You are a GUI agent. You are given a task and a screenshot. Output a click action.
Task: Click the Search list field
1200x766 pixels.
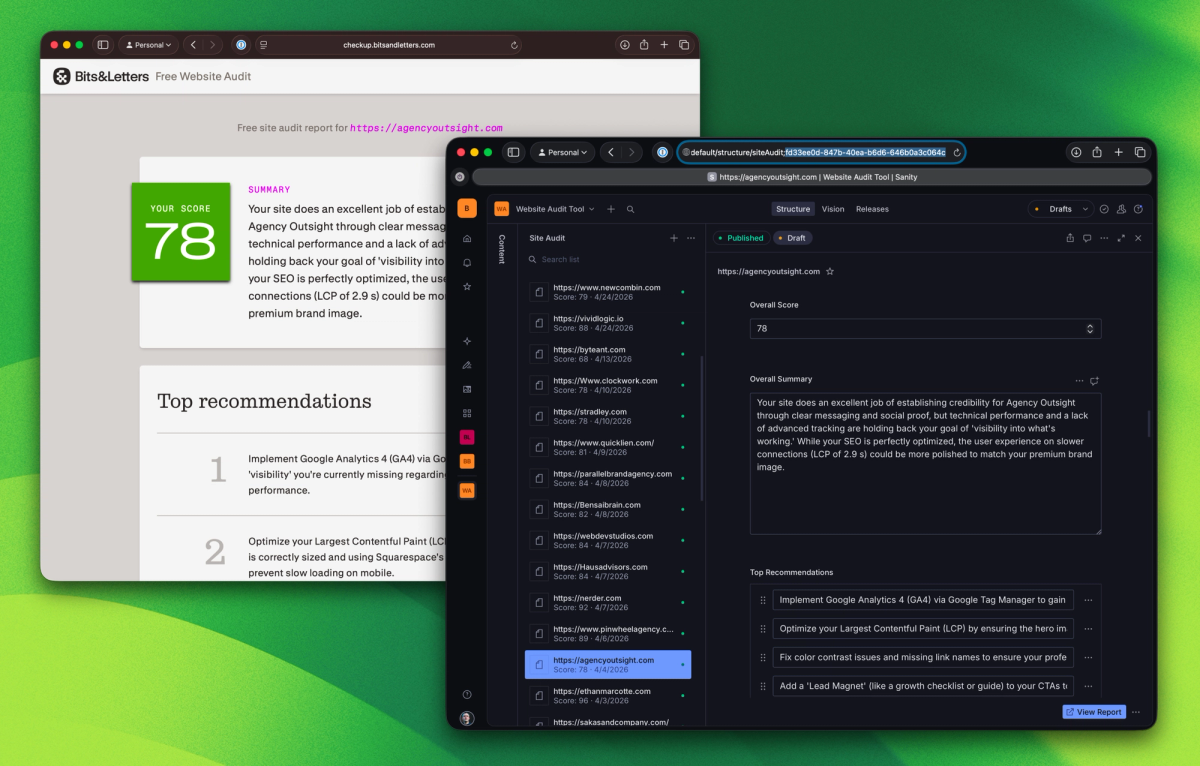(610, 259)
